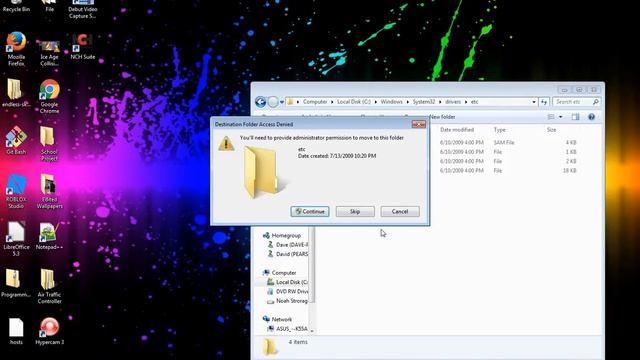Close the Destination Folder Access Denied dialog
The height and width of the screenshot is (360, 640).
pos(419,124)
